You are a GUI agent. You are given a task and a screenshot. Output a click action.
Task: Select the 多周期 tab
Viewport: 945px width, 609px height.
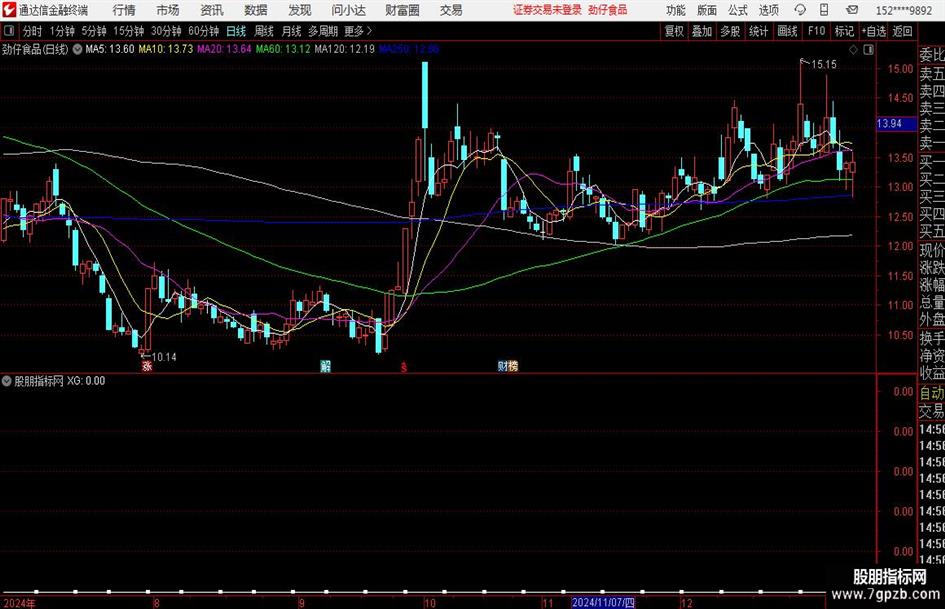[x=323, y=31]
